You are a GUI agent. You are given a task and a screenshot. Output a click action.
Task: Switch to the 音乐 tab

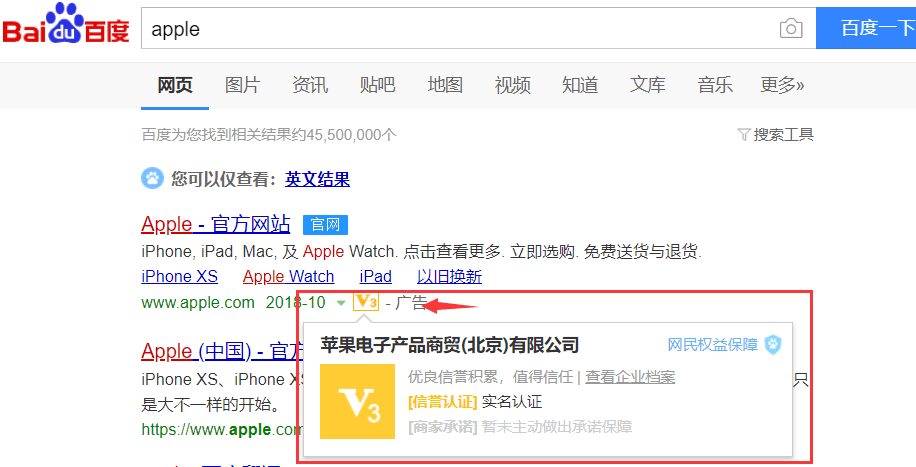click(715, 85)
